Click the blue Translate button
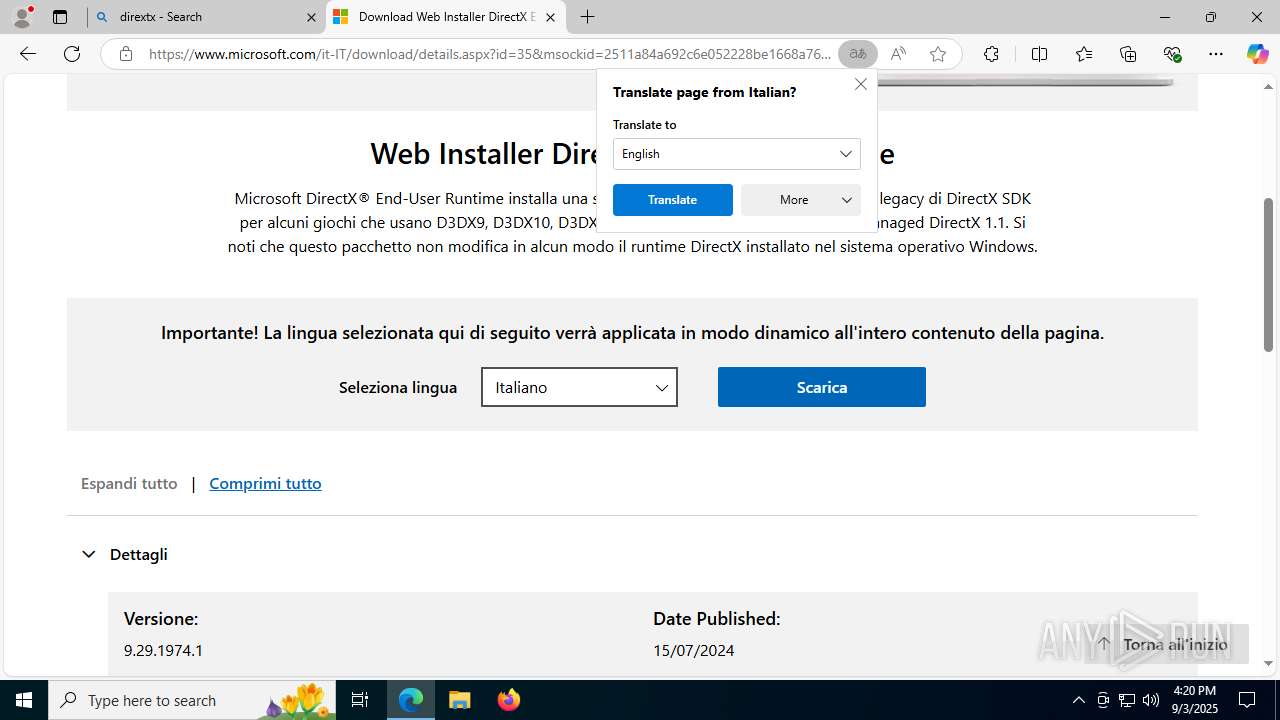This screenshot has height=720, width=1280. 673,200
